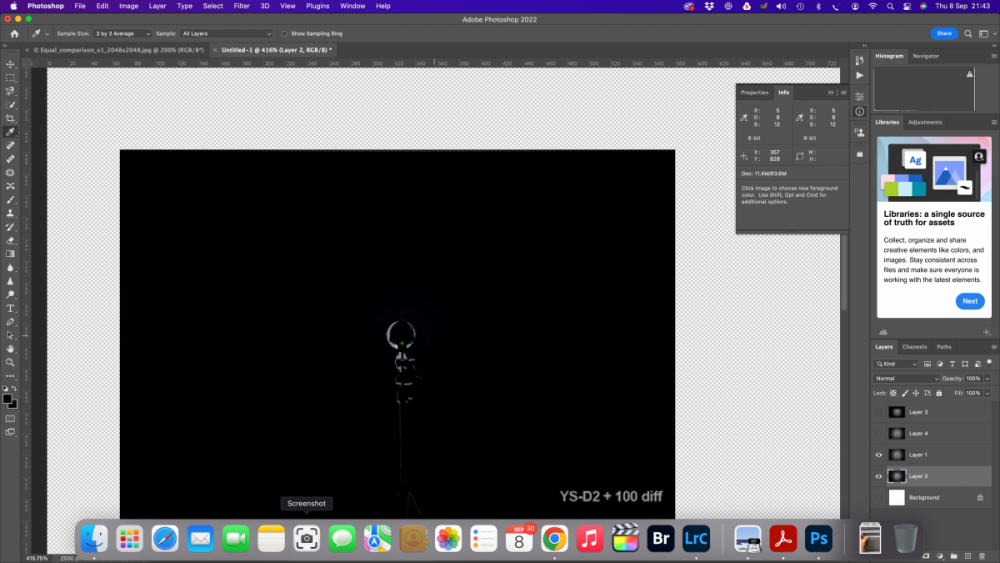1000x563 pixels.
Task: Hide Layer 1 with eye icon
Action: pyautogui.click(x=879, y=455)
